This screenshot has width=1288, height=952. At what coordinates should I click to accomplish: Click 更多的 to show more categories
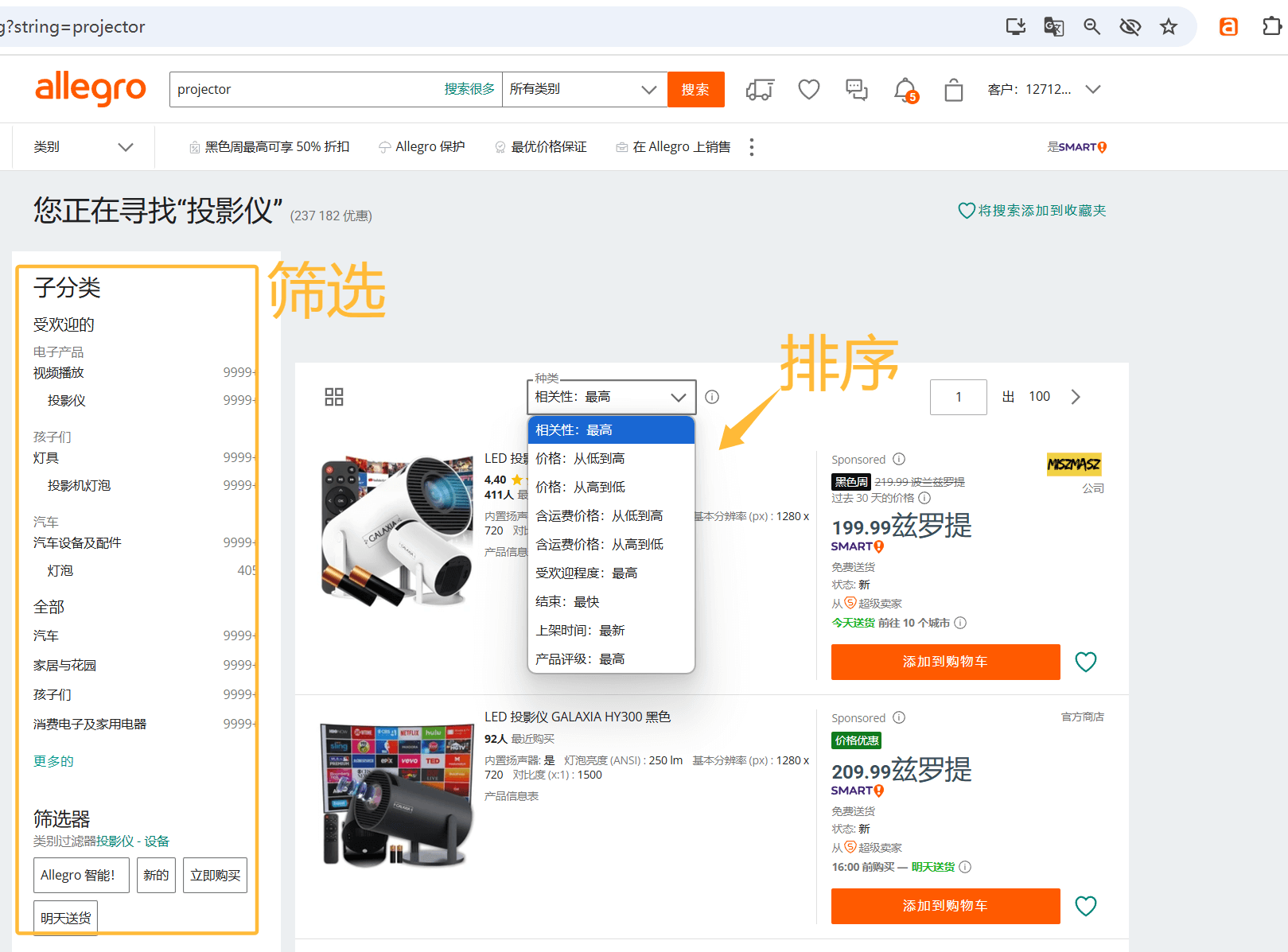pos(53,761)
